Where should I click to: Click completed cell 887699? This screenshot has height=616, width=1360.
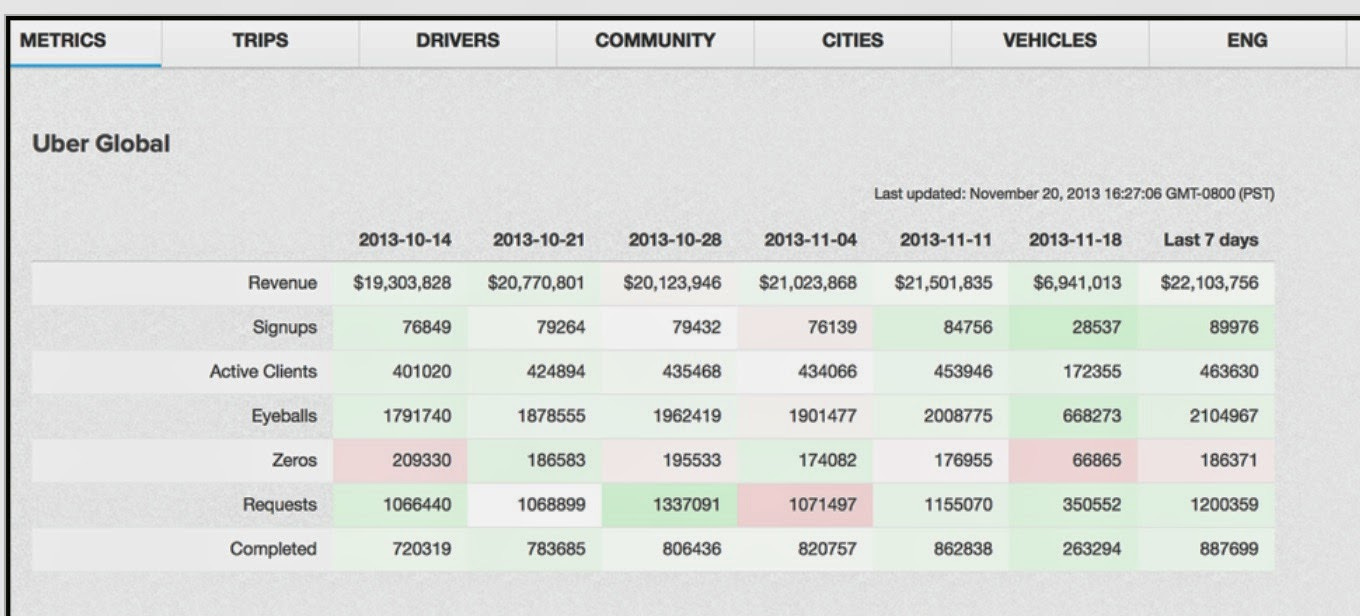click(x=1207, y=549)
